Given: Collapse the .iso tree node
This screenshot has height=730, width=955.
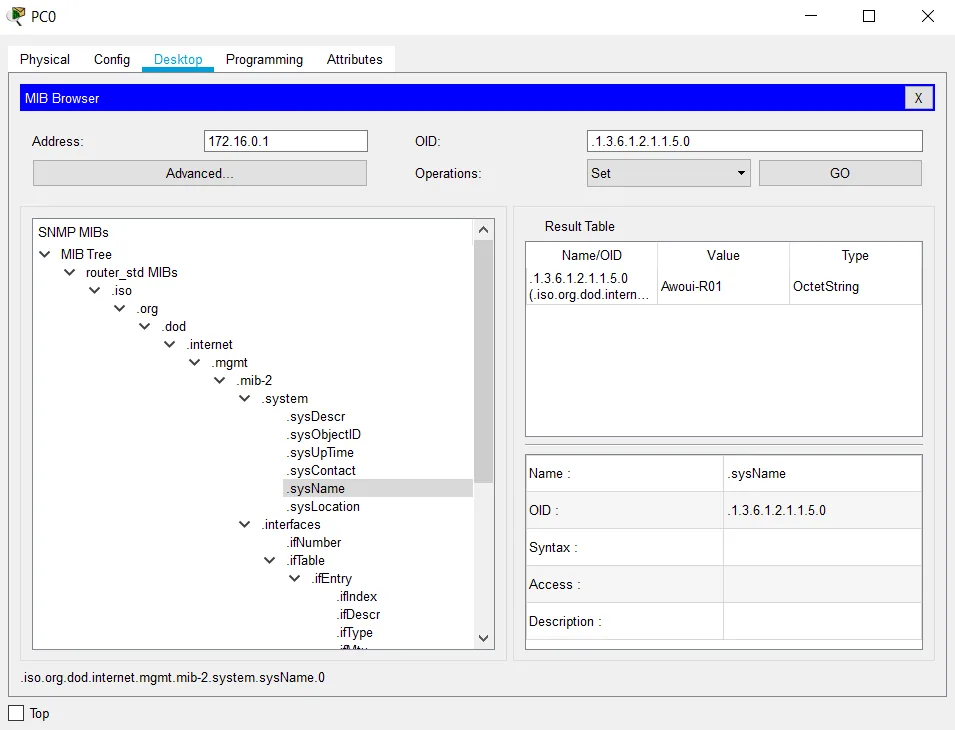Looking at the screenshot, I should coord(94,290).
